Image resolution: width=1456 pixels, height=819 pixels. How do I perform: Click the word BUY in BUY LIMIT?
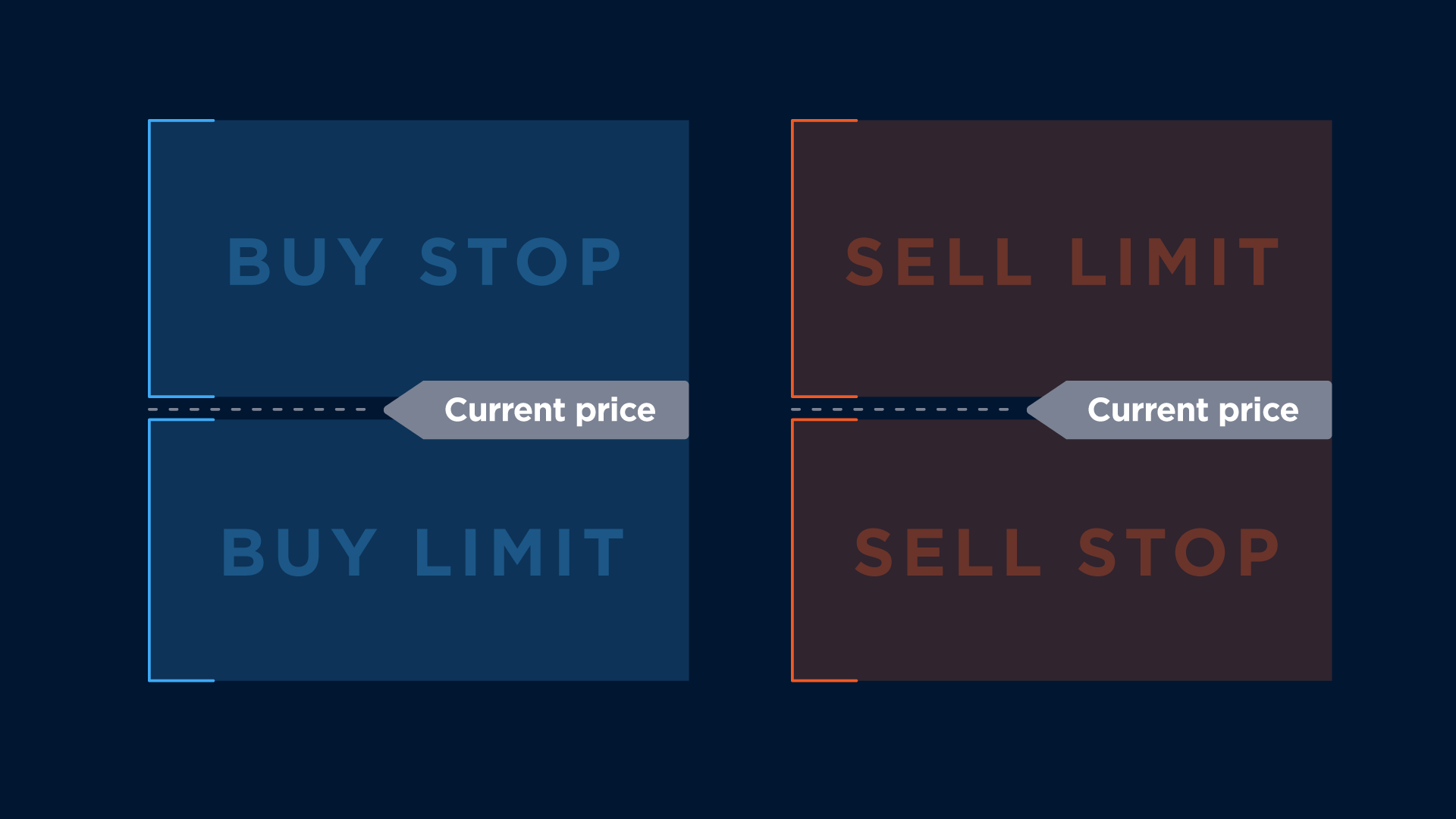pyautogui.click(x=300, y=553)
